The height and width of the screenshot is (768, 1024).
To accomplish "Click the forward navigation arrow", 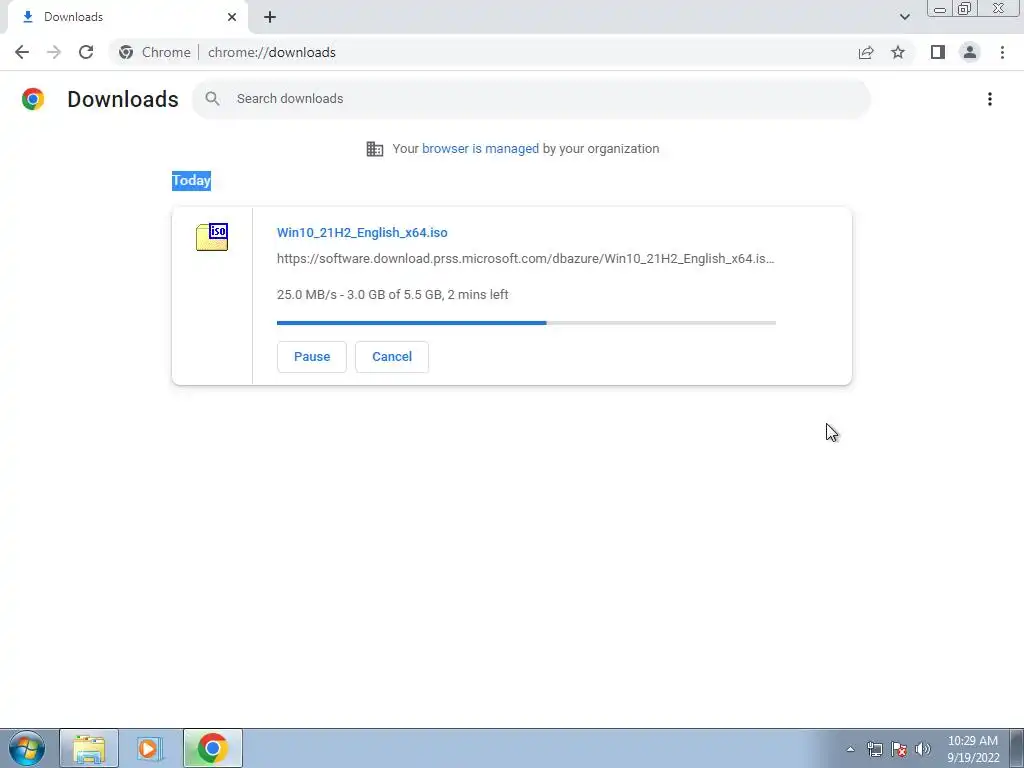I will [54, 52].
